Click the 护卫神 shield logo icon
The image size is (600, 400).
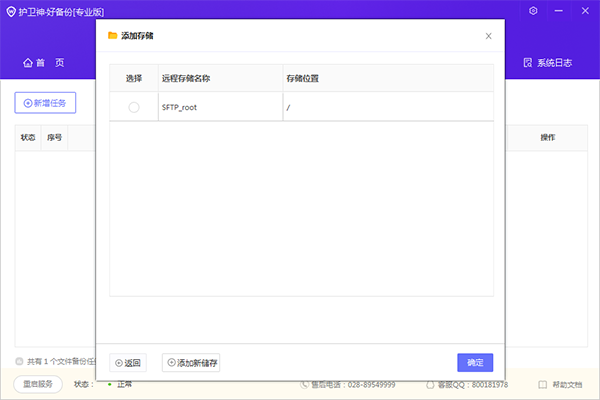[x=10, y=11]
